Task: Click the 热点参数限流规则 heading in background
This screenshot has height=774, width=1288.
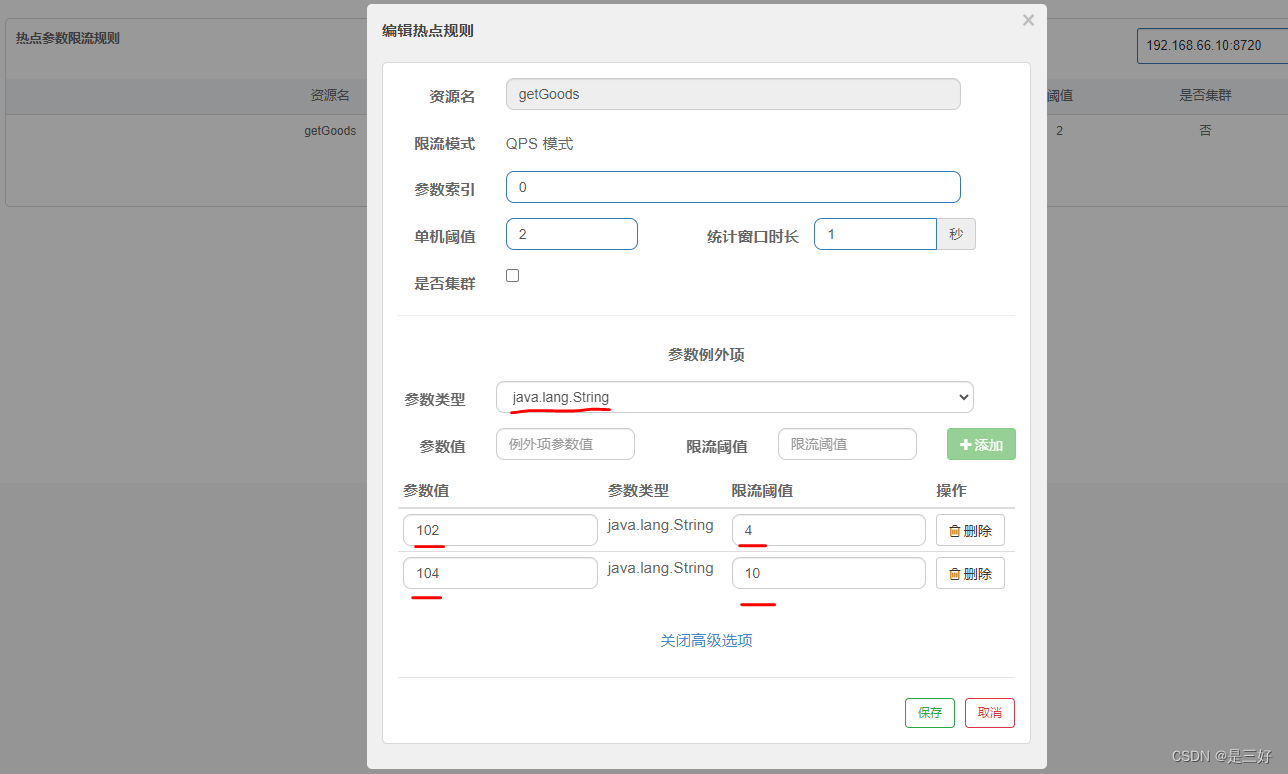Action: coord(68,38)
